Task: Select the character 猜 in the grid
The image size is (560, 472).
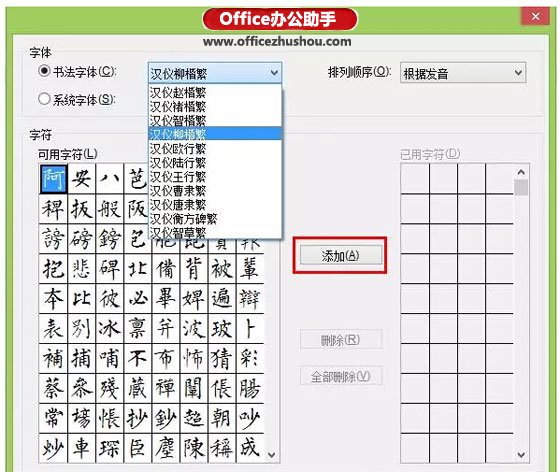Action: coord(222,359)
